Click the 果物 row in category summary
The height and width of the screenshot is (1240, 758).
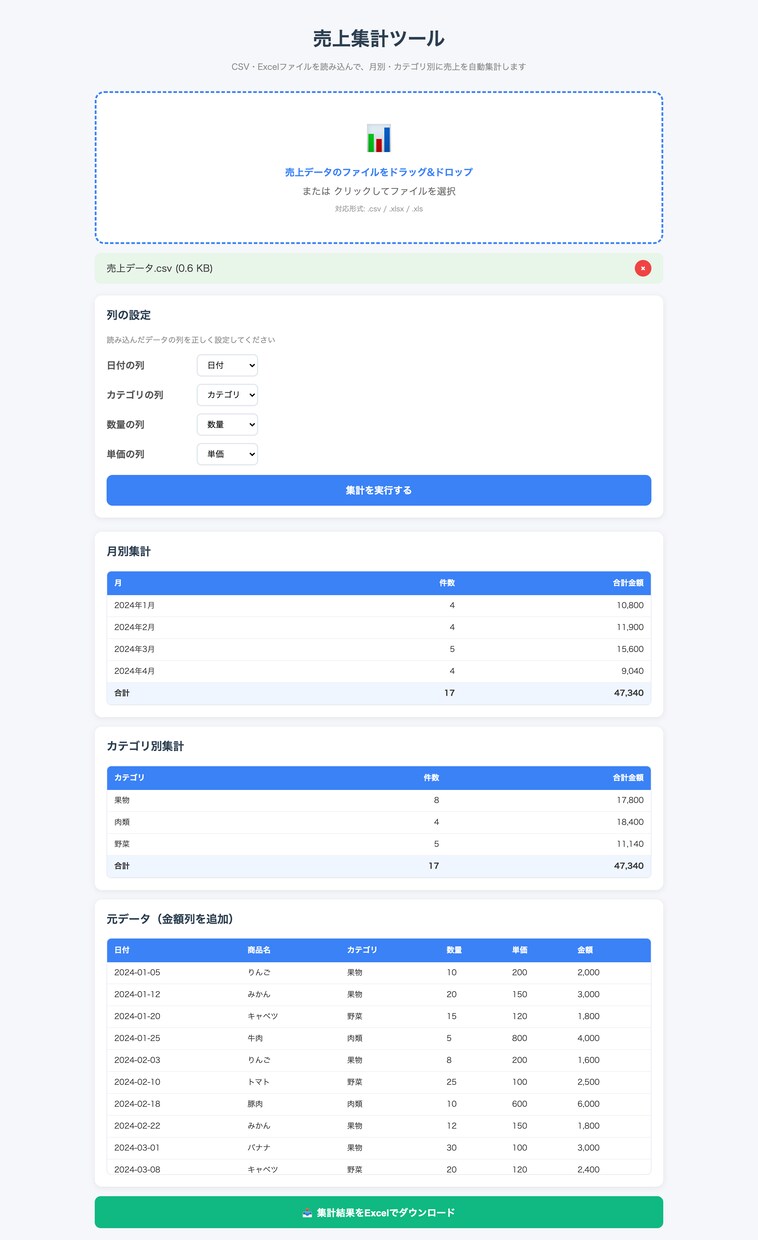pos(379,800)
